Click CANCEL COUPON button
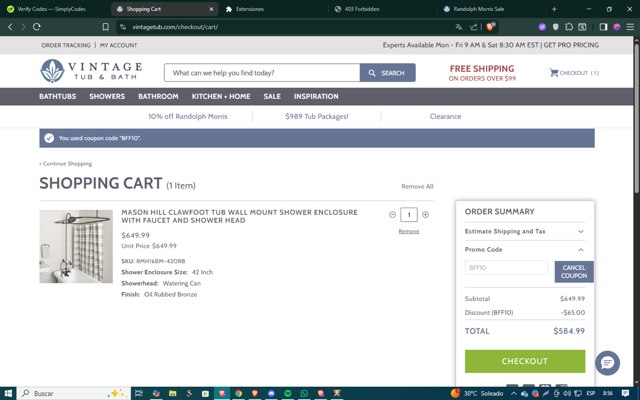The height and width of the screenshot is (400, 640). [574, 272]
